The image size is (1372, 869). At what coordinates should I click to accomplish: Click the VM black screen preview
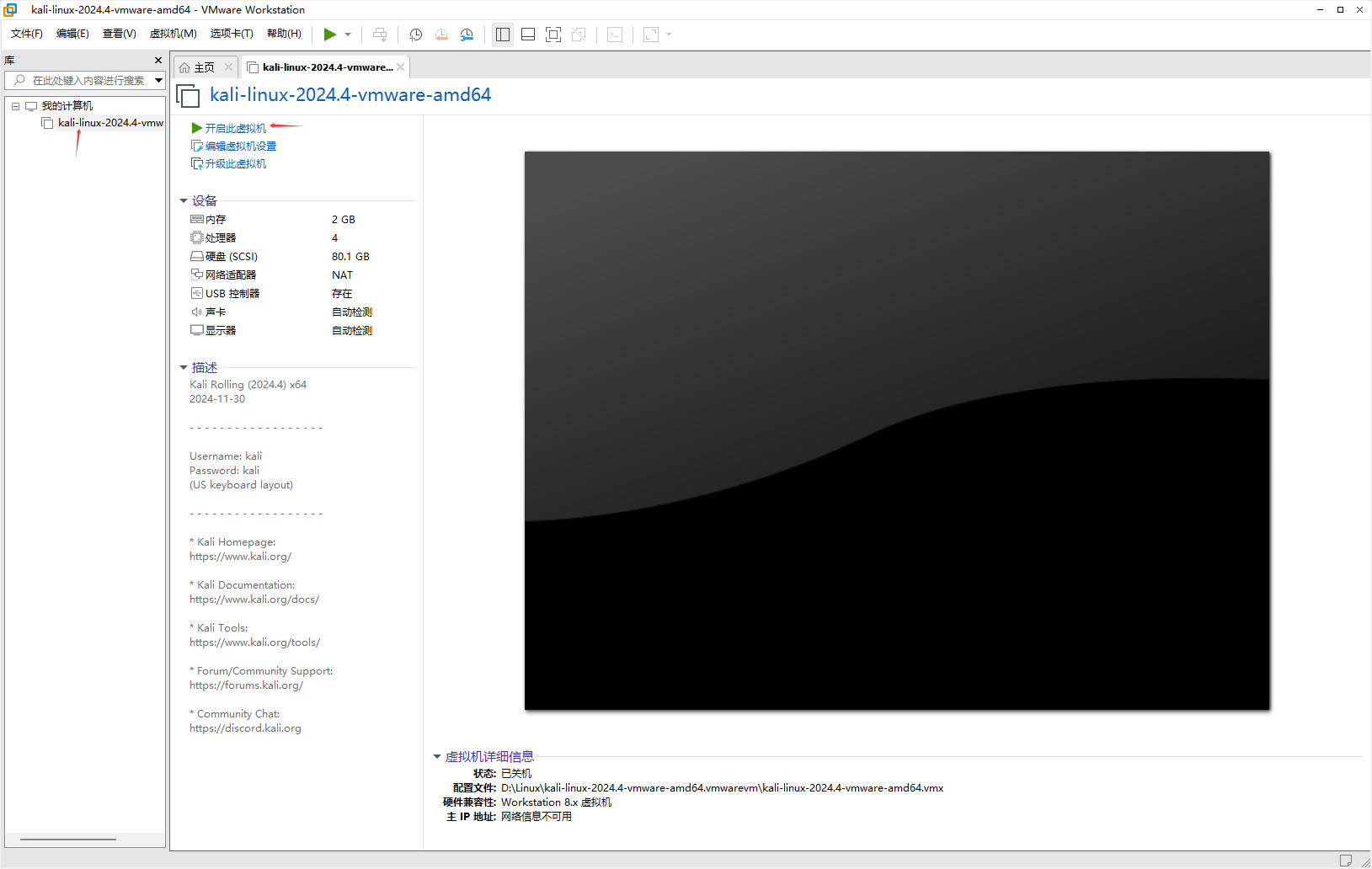pos(897,430)
